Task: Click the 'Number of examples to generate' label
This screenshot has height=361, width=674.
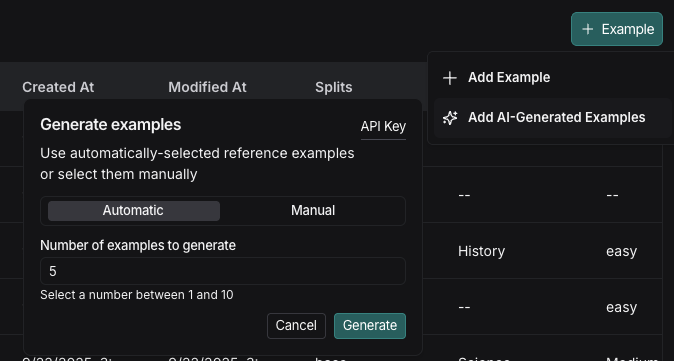Action: (x=138, y=245)
